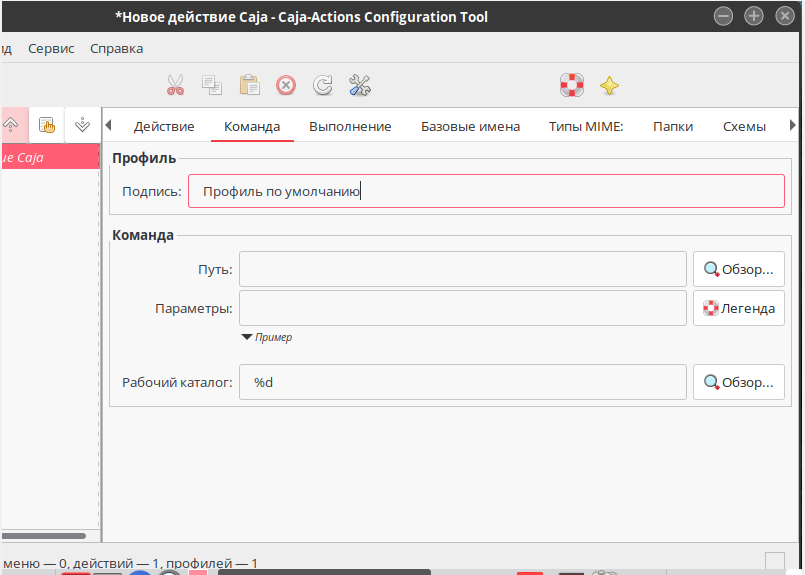The width and height of the screenshot is (805, 575).
Task: Focus the Подпись profile field
Action: coord(486,191)
